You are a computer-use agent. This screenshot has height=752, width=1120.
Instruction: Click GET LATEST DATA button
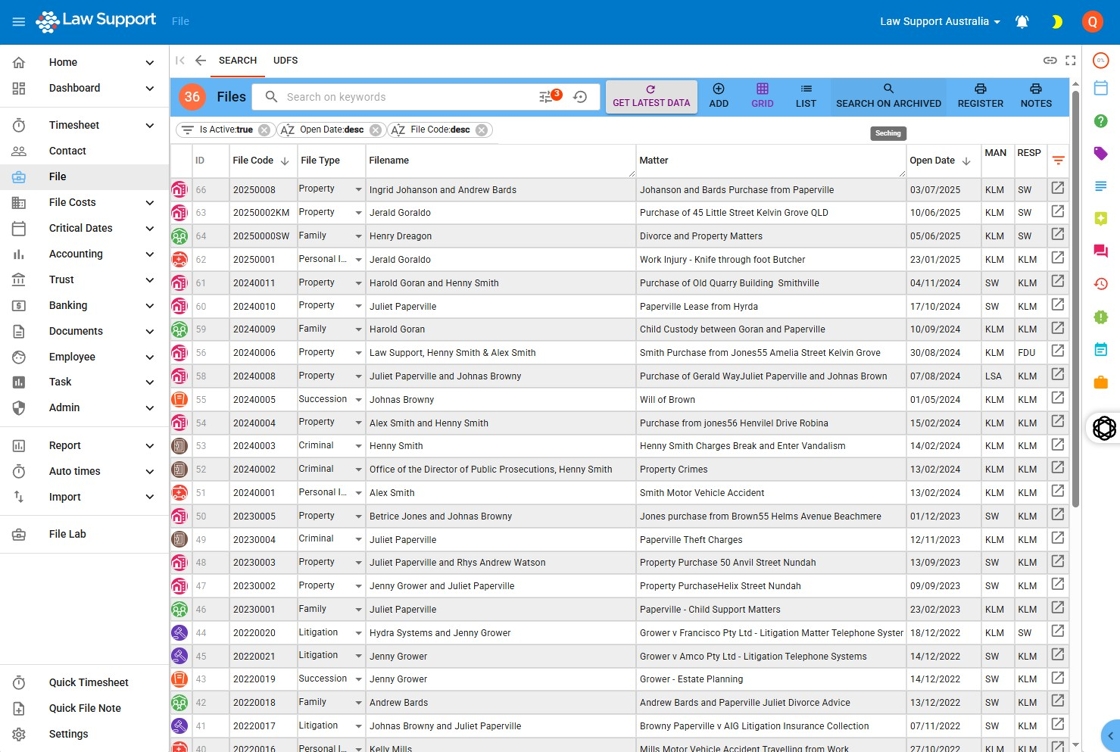click(x=651, y=96)
